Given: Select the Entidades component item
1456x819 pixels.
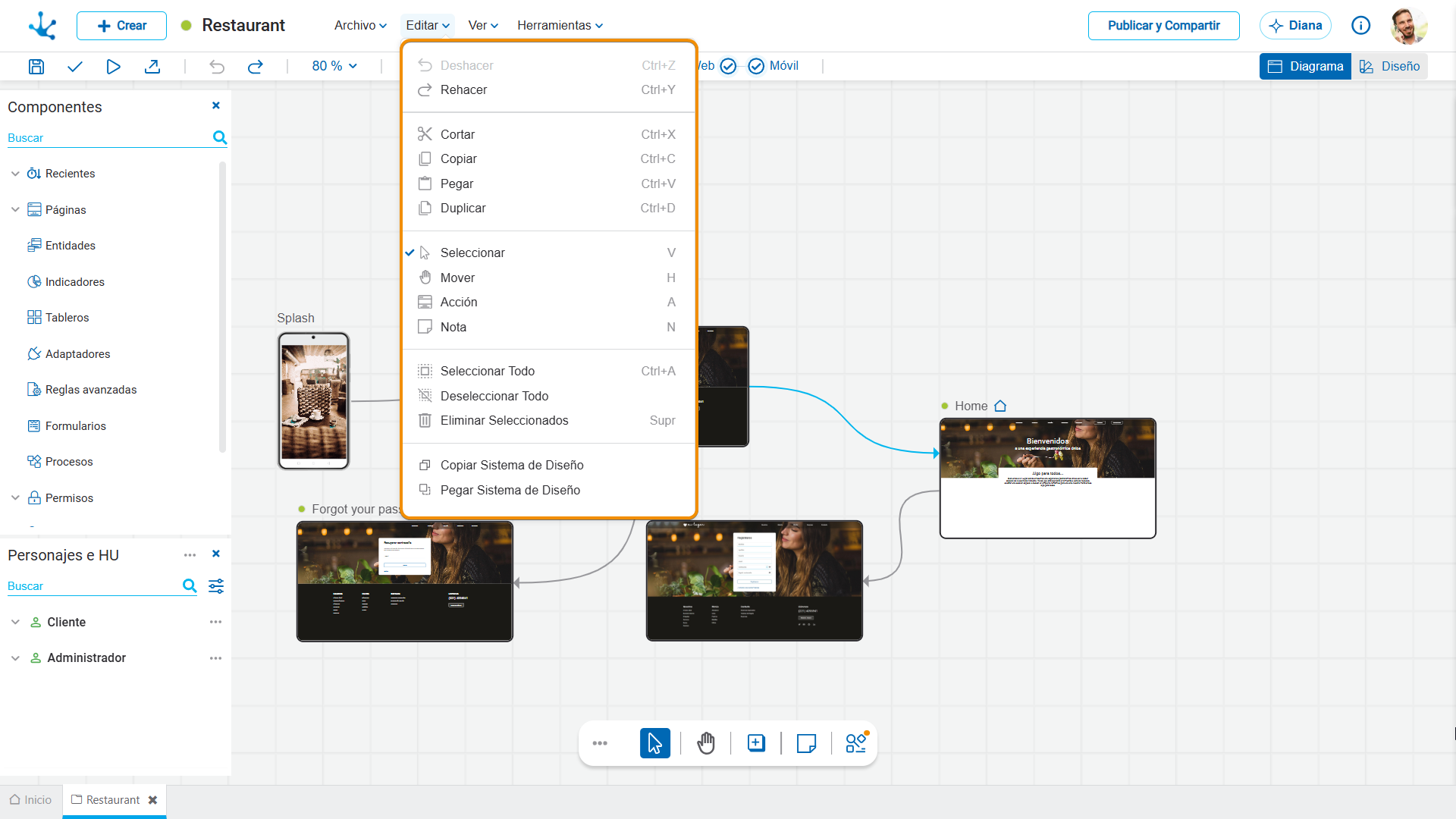Looking at the screenshot, I should [61, 246].
